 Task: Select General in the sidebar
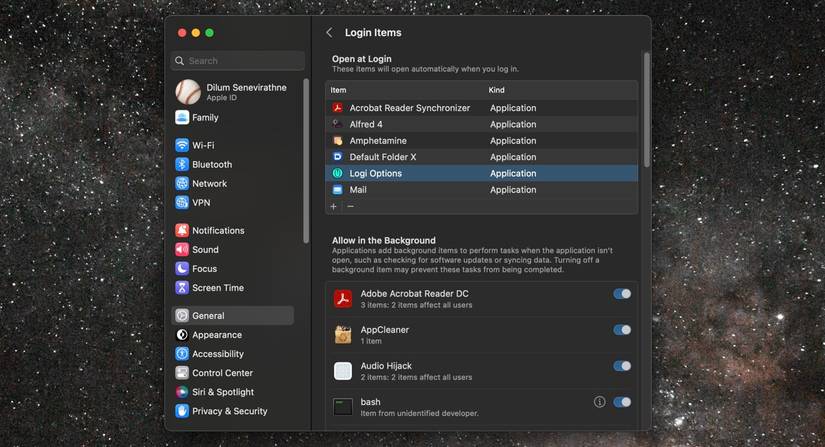tap(208, 316)
